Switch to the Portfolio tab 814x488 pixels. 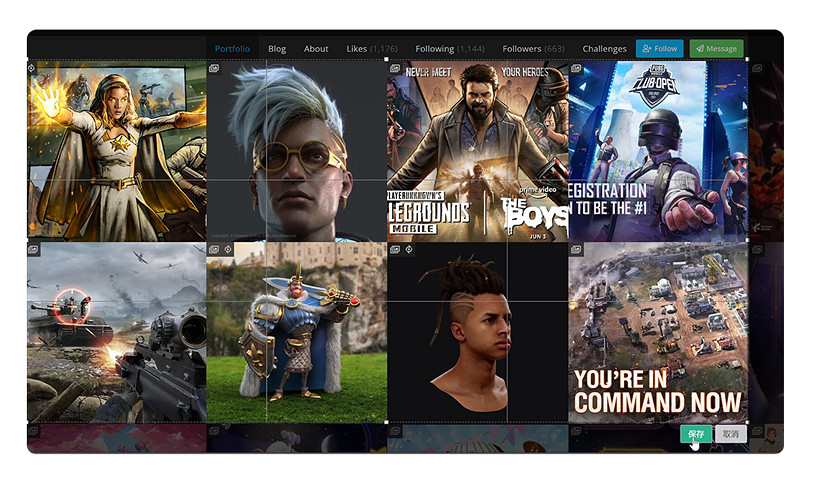pos(232,48)
